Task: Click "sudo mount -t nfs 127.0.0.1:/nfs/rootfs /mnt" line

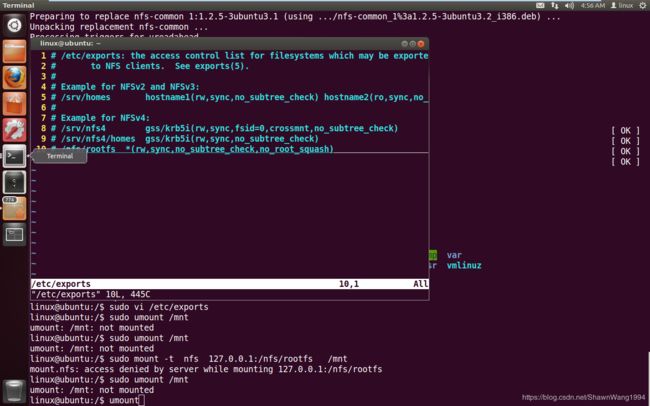Action: coord(189,359)
